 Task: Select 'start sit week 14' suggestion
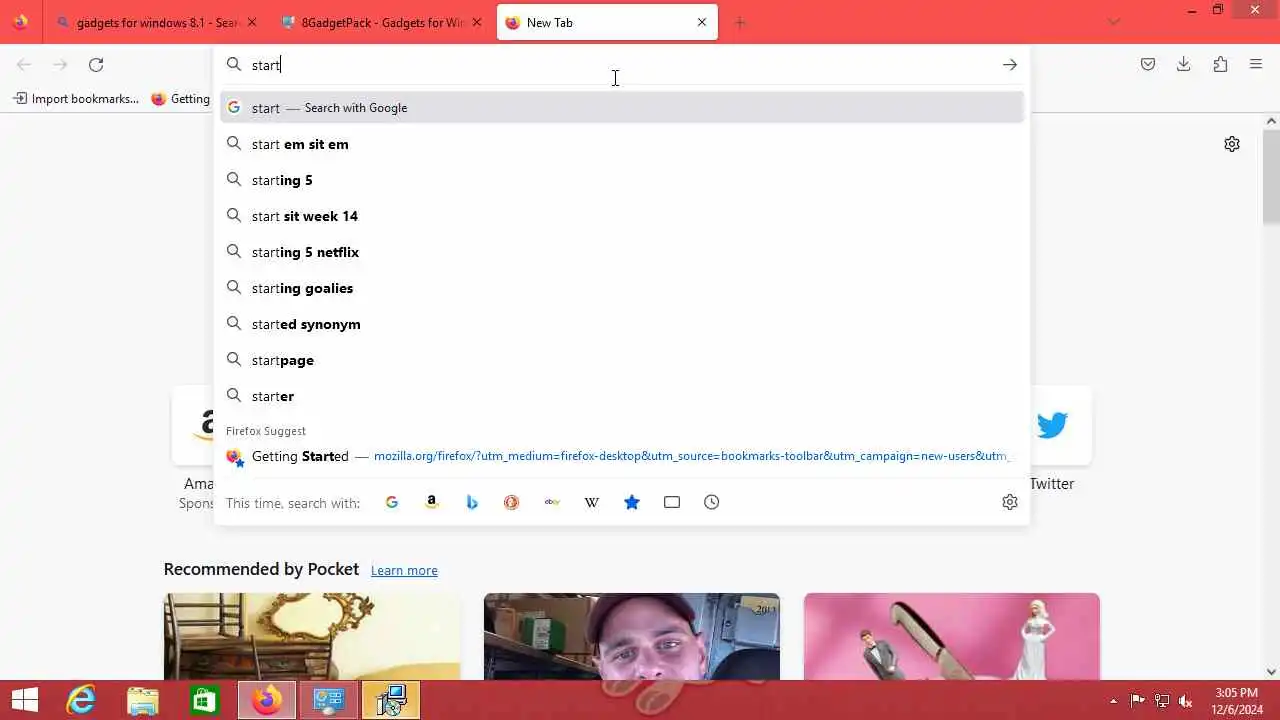[622, 216]
